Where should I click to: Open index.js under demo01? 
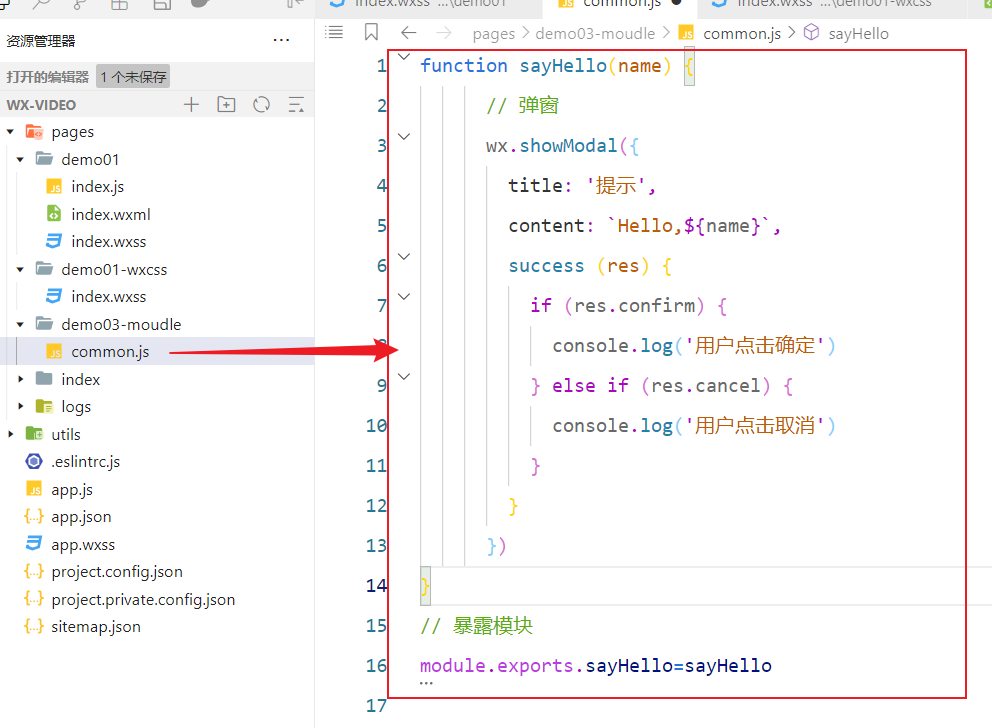(97, 187)
